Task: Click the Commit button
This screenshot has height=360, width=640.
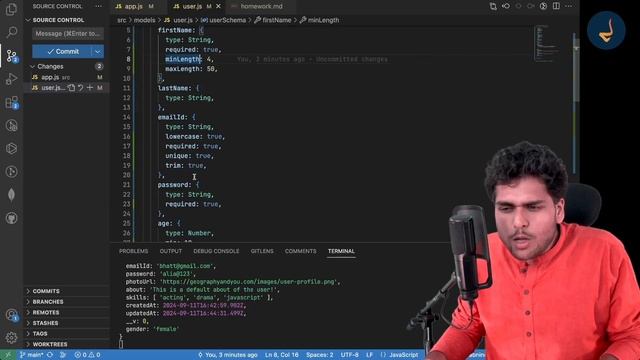Action: tap(62, 51)
